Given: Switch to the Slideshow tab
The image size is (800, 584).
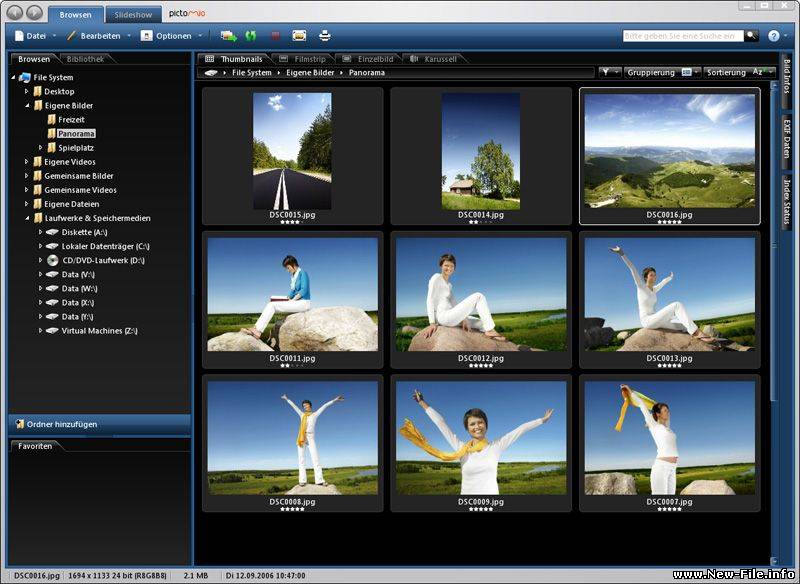Looking at the screenshot, I should pyautogui.click(x=132, y=14).
